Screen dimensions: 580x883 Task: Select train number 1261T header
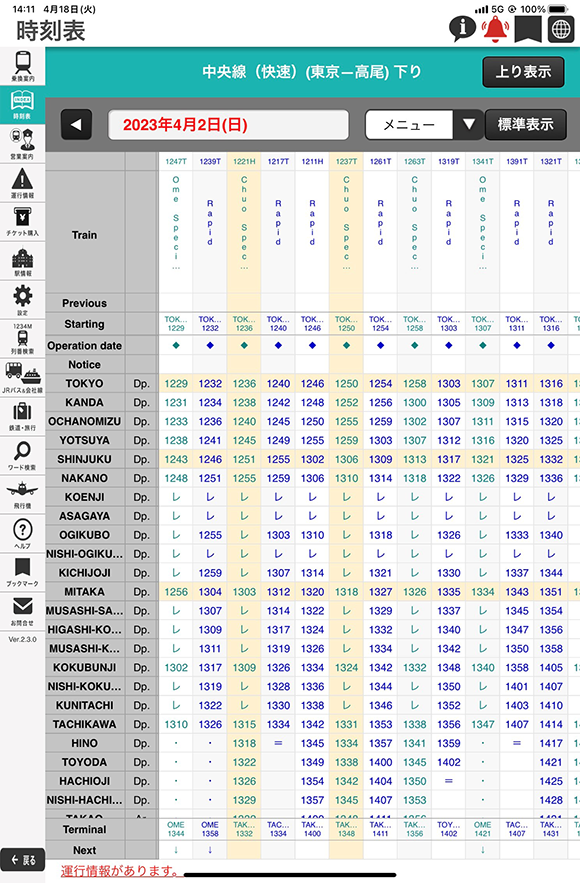(x=381, y=161)
